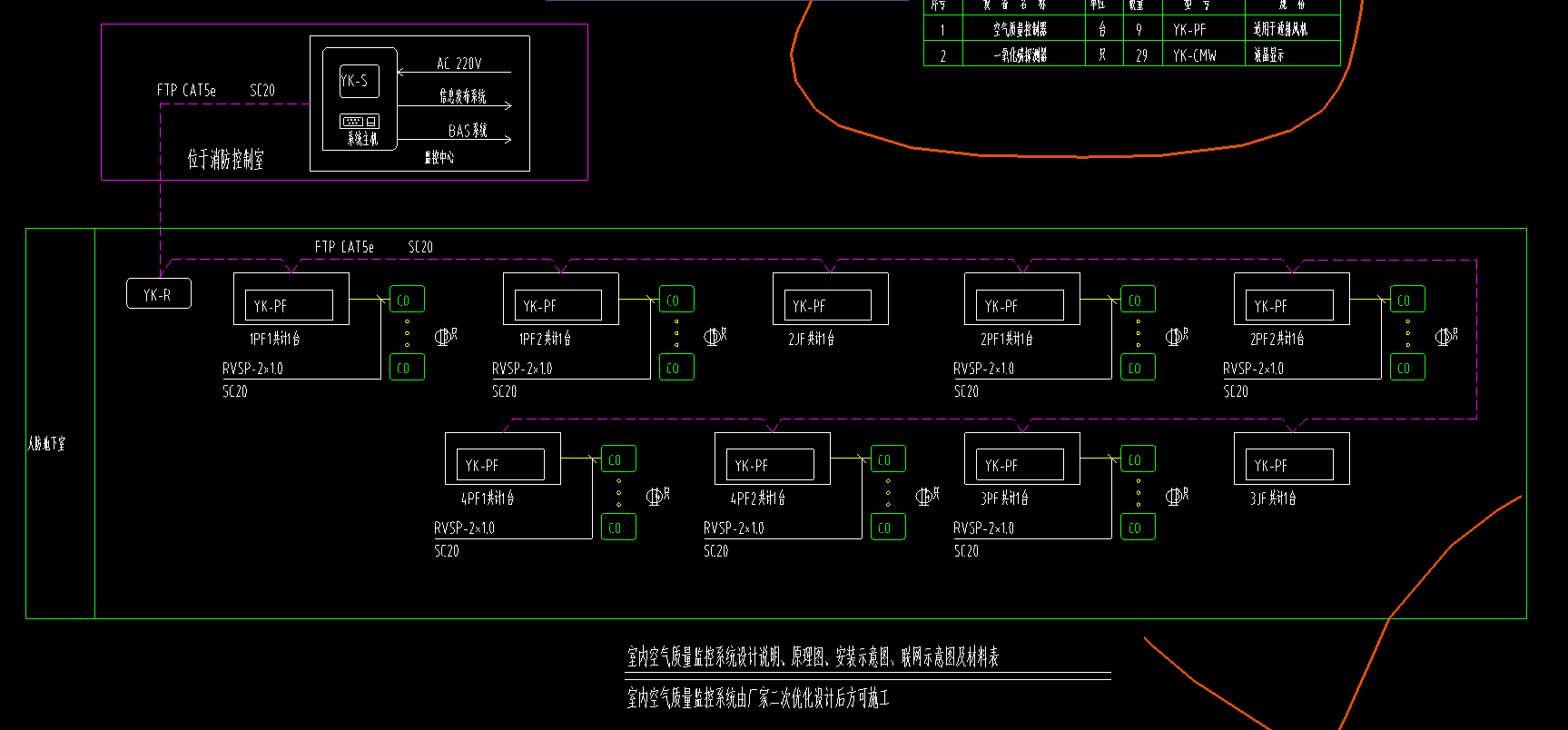Viewport: 1568px width, 730px height.
Task: Select the YK-PF controller above 1PF1共计1台
Action: click(x=289, y=306)
